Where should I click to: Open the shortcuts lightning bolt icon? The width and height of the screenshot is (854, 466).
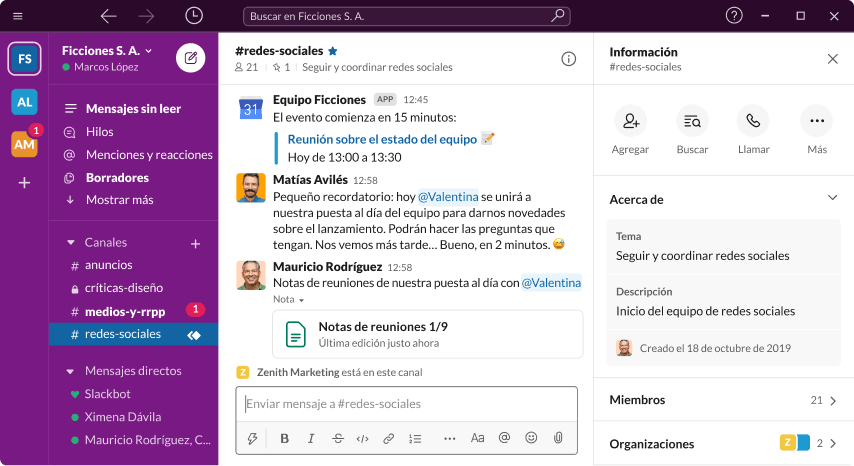252,438
